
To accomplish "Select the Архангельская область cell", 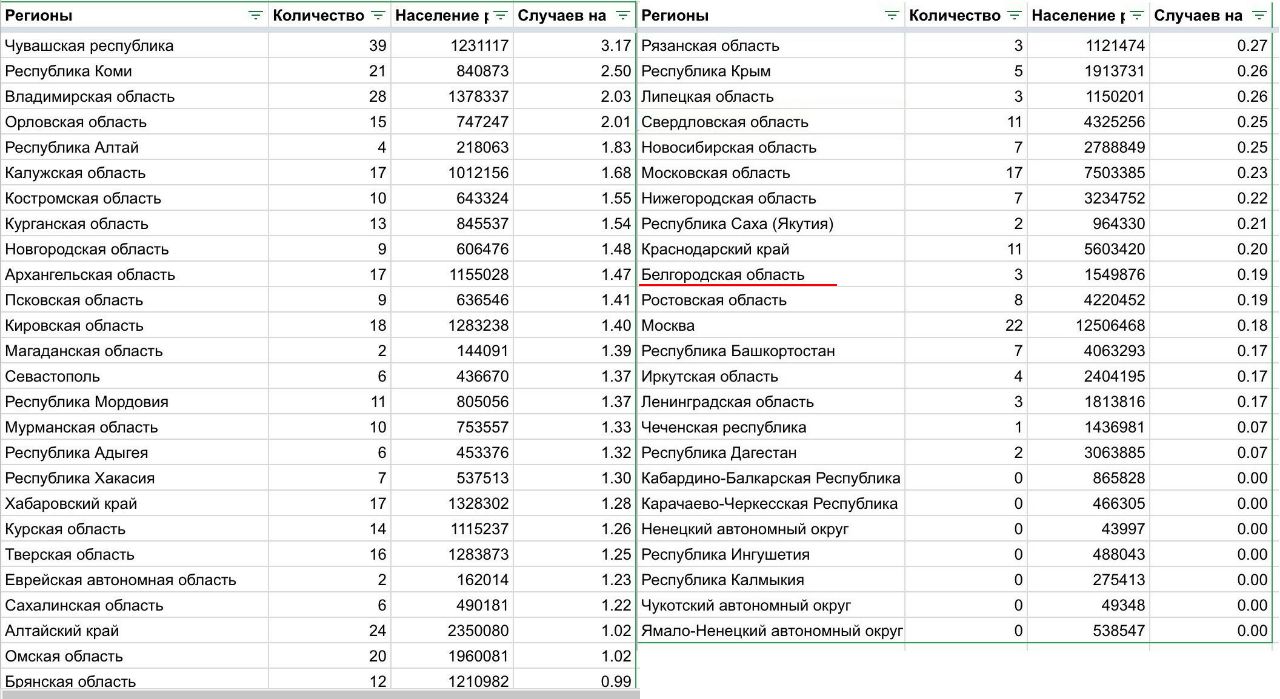I will [134, 275].
